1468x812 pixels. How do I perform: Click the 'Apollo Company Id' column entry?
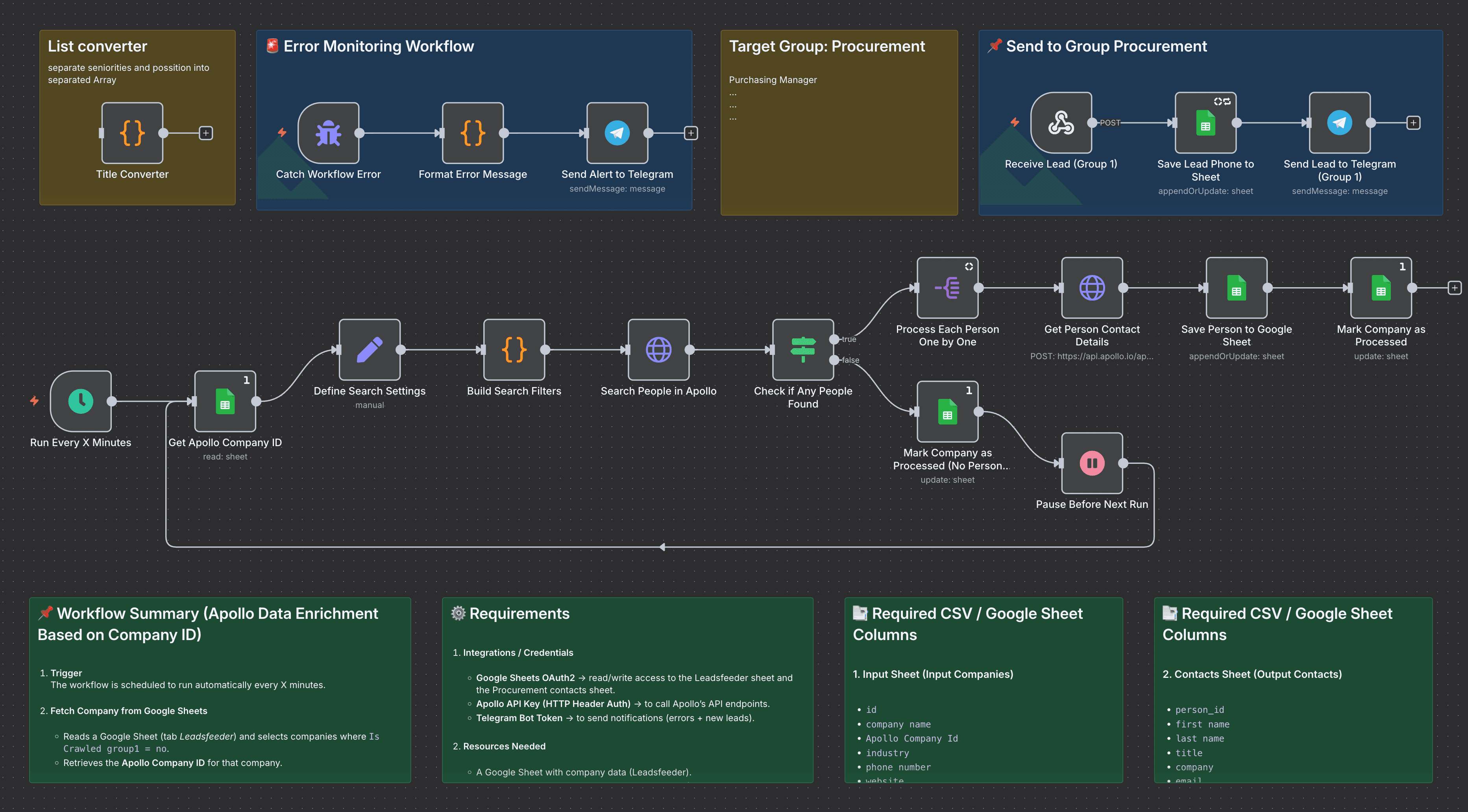(912, 738)
